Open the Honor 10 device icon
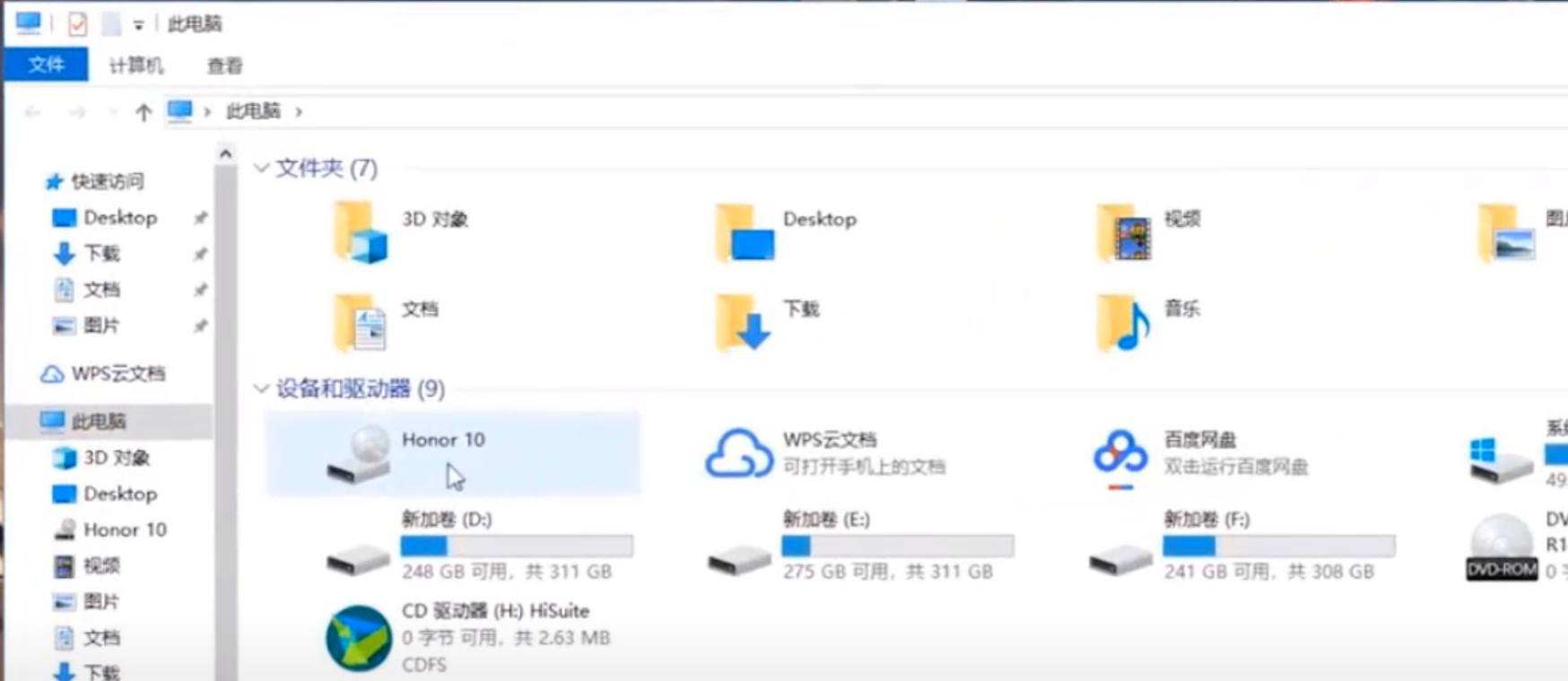 tap(359, 454)
